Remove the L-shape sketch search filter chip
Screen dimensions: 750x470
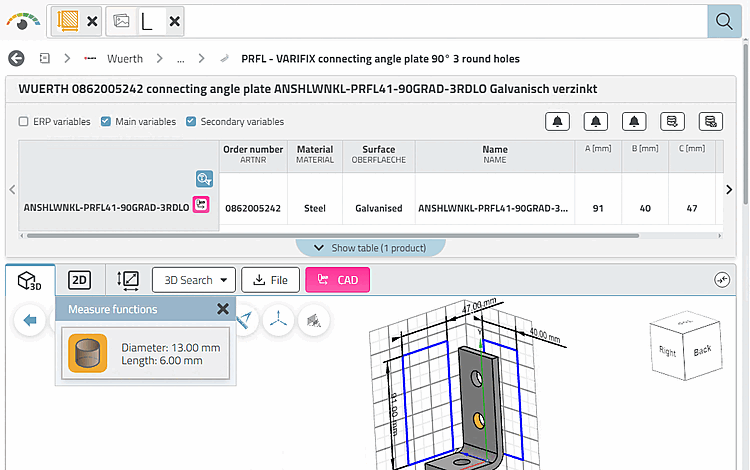point(175,22)
